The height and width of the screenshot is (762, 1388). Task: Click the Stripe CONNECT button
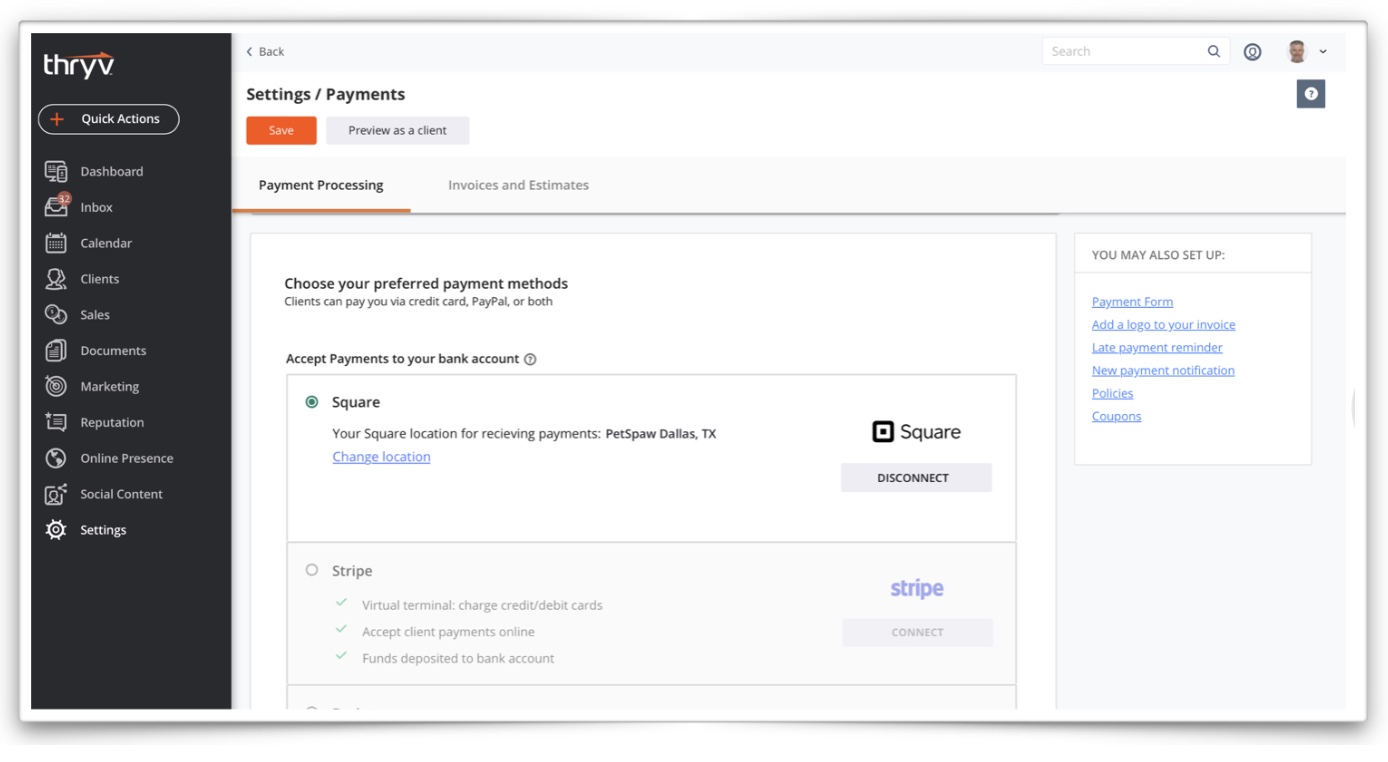tap(917, 632)
